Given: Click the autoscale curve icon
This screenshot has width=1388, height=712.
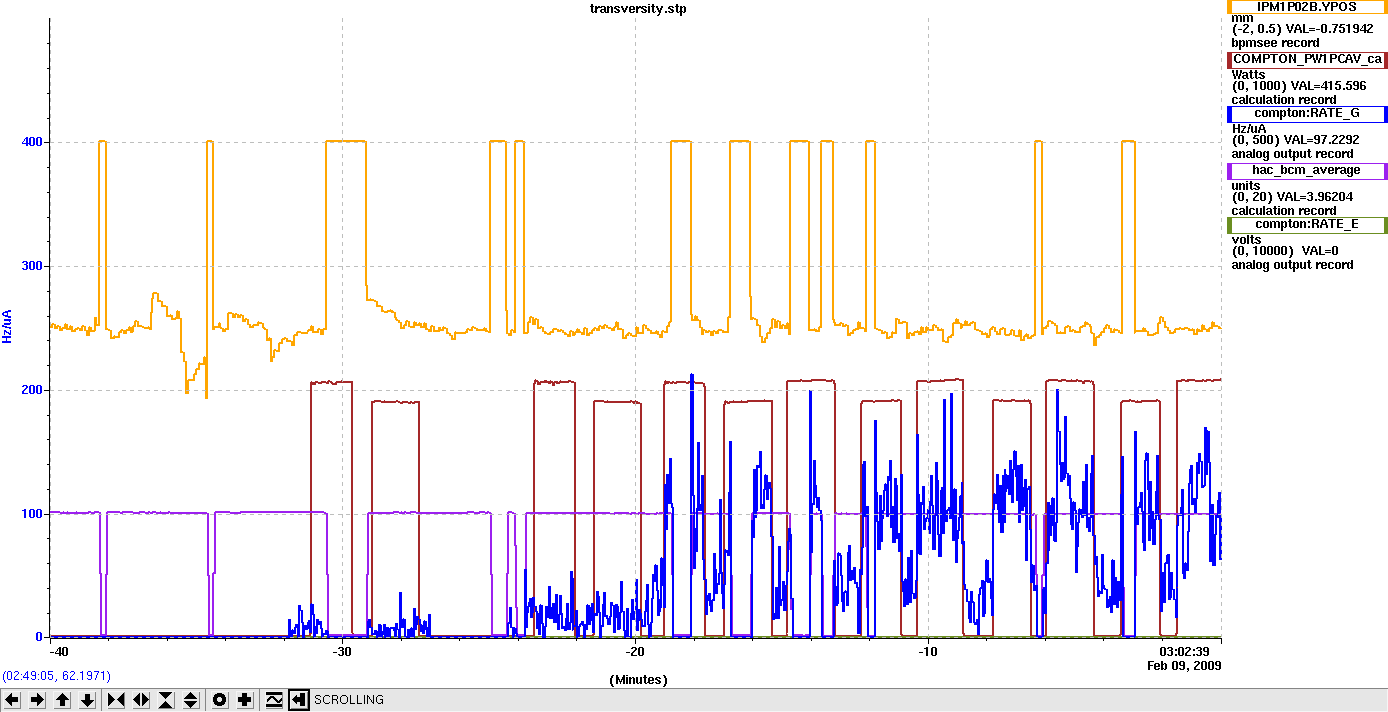Looking at the screenshot, I should click(x=274, y=700).
